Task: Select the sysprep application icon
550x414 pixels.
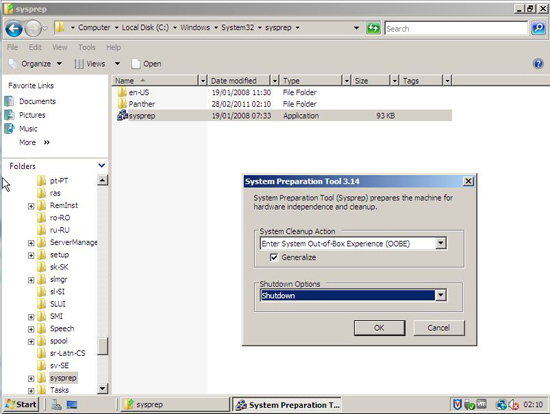Action: tap(122, 115)
